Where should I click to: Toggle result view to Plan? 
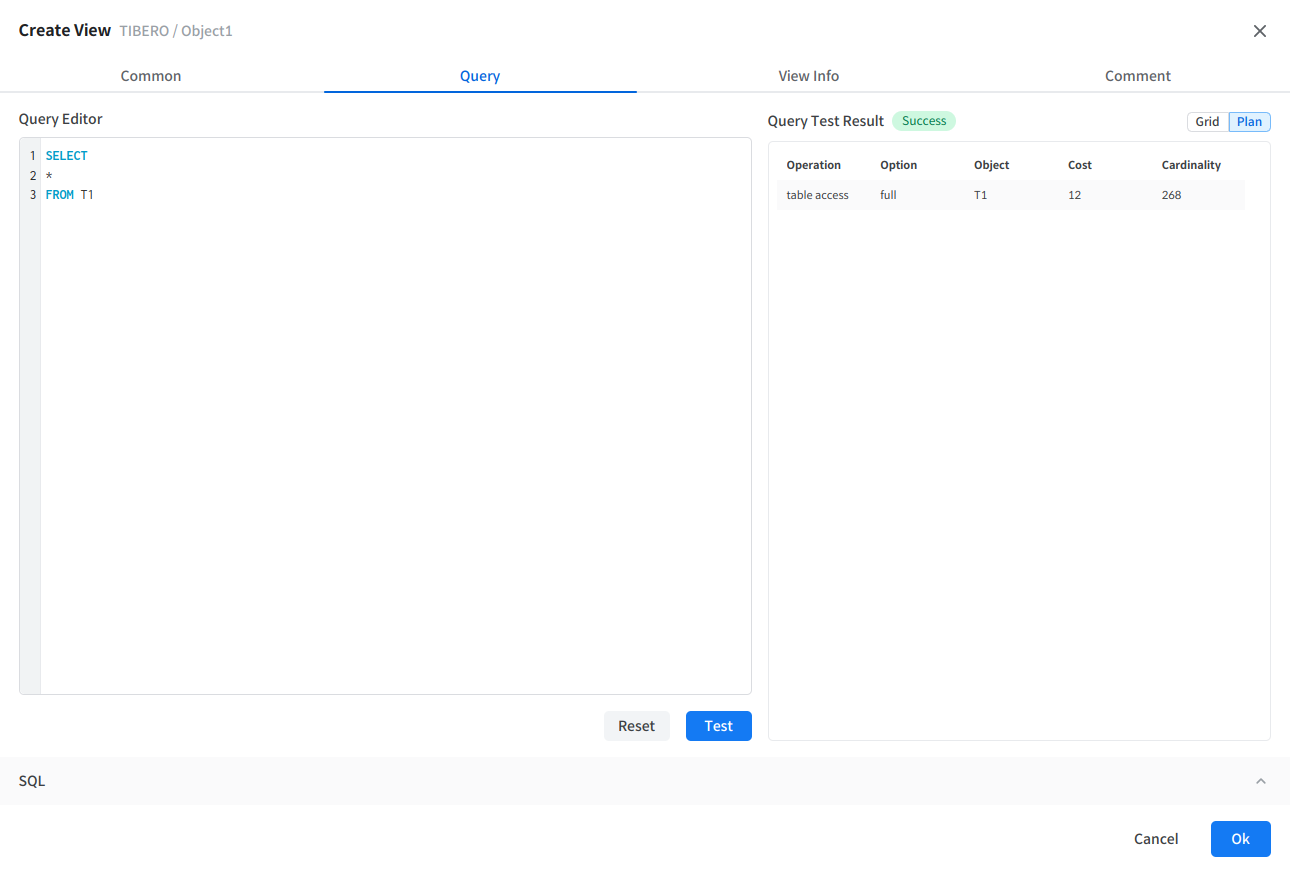point(1249,122)
